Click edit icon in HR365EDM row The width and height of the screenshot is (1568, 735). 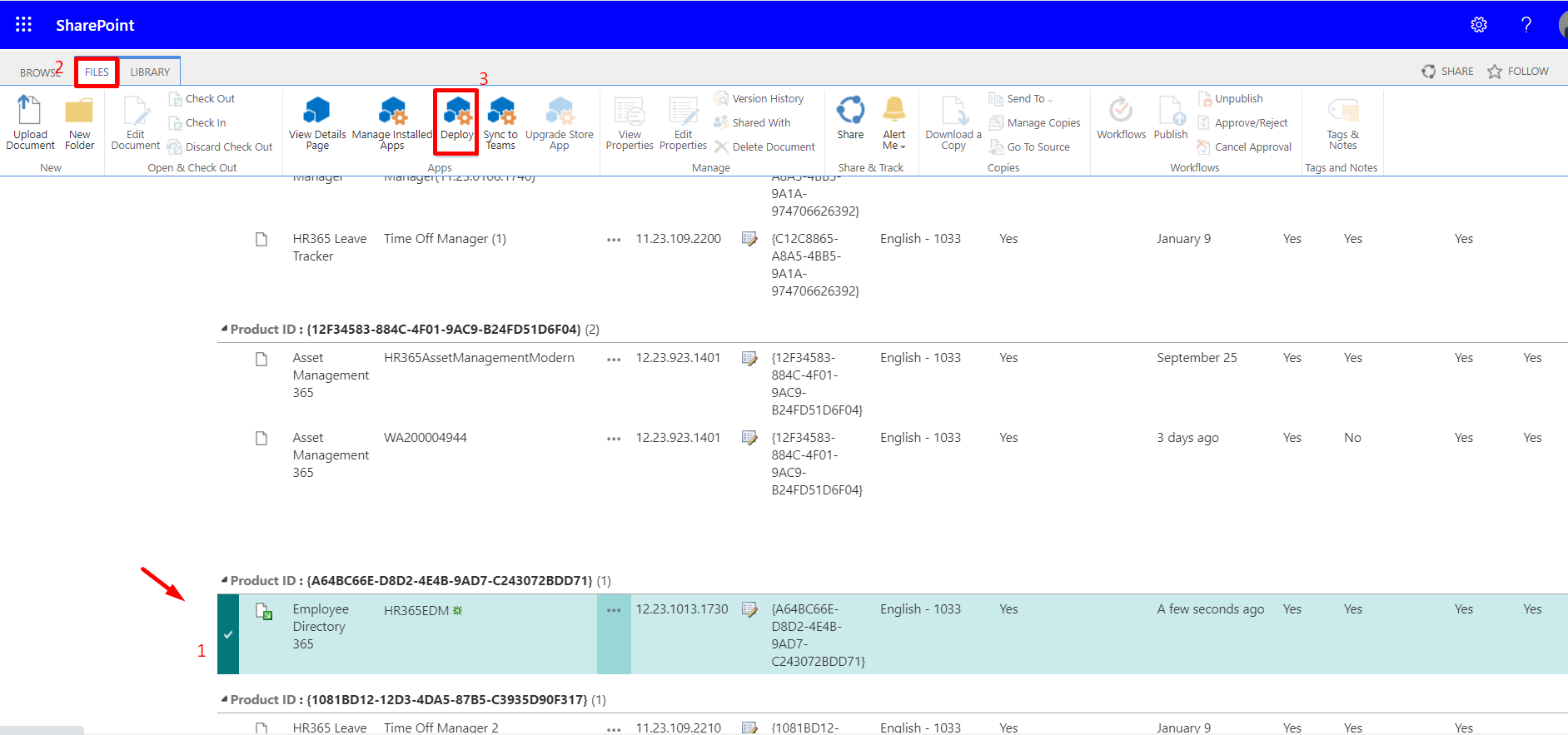749,609
